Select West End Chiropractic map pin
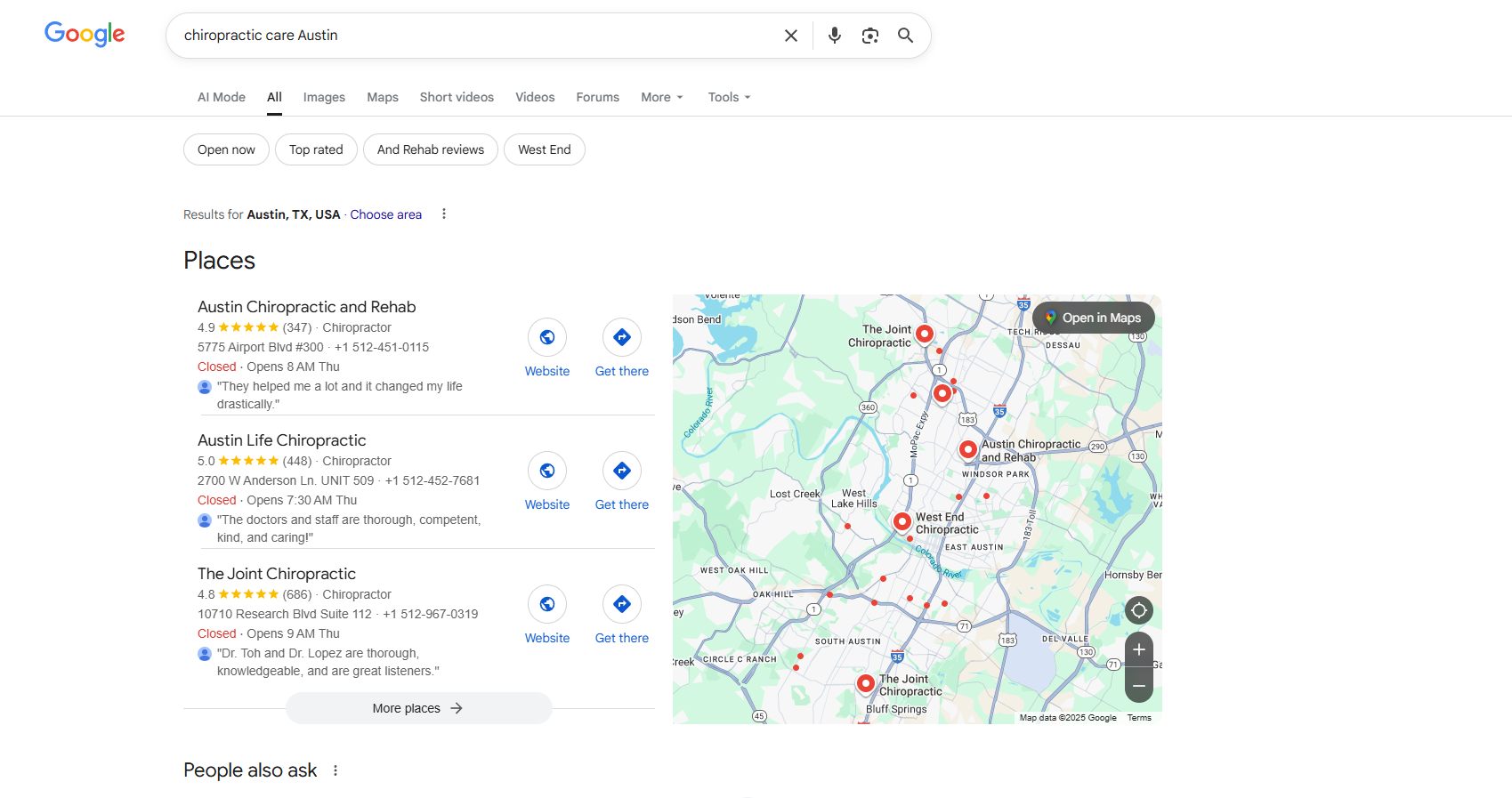 tap(902, 521)
